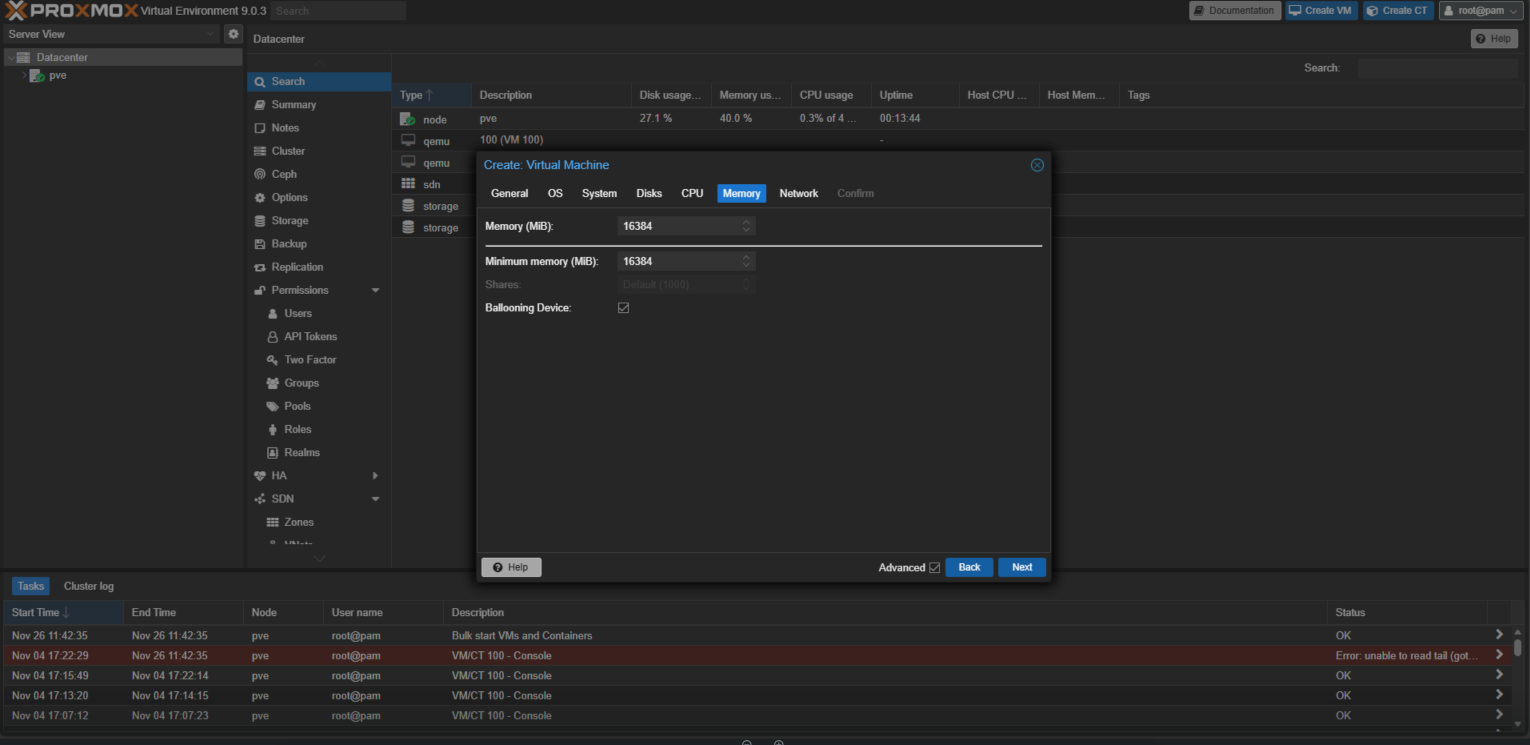This screenshot has width=1530, height=745.
Task: Click the gear icon beside Server View
Action: 233,34
